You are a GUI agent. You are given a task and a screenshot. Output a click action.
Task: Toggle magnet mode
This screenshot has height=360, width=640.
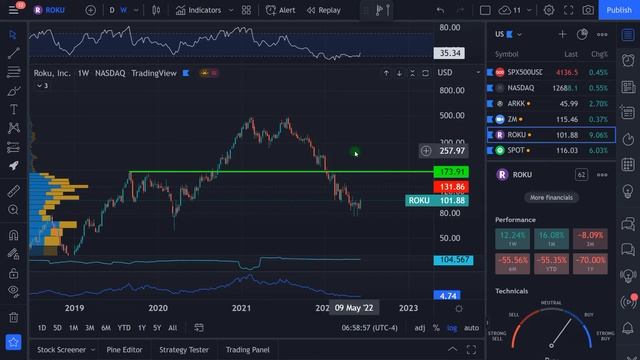13,236
